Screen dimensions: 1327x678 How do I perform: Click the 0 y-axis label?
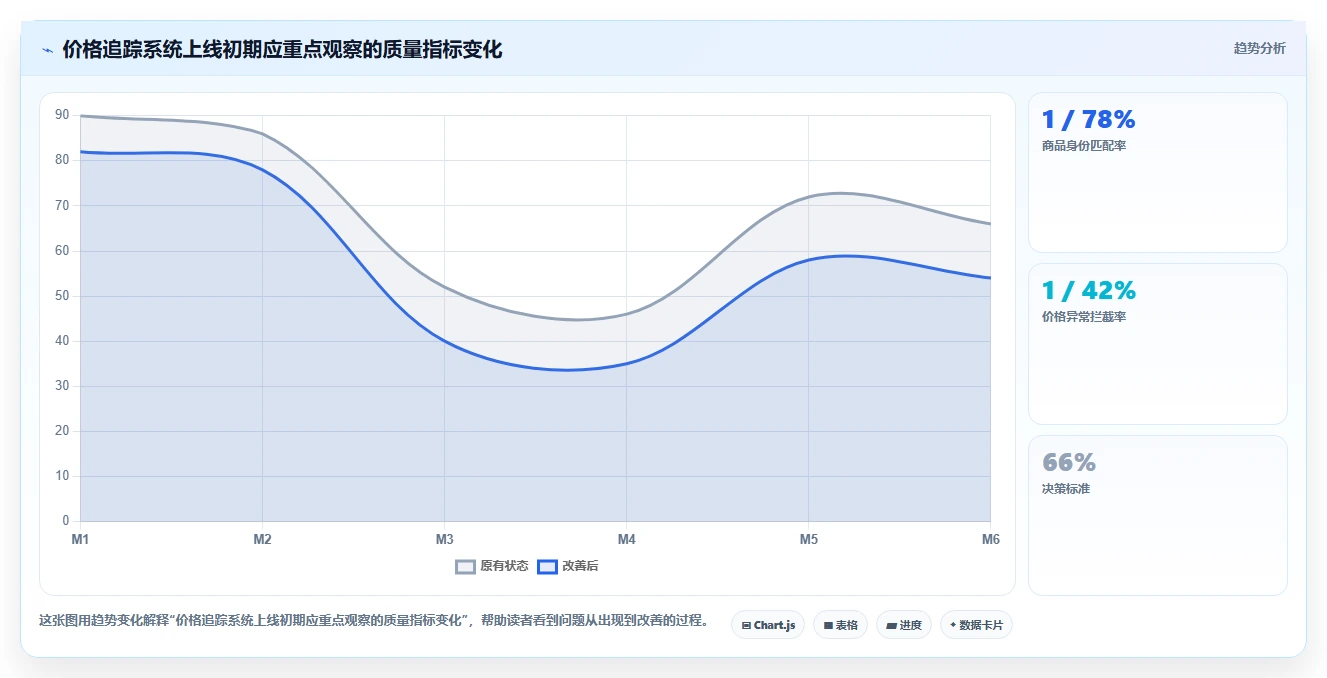66,521
